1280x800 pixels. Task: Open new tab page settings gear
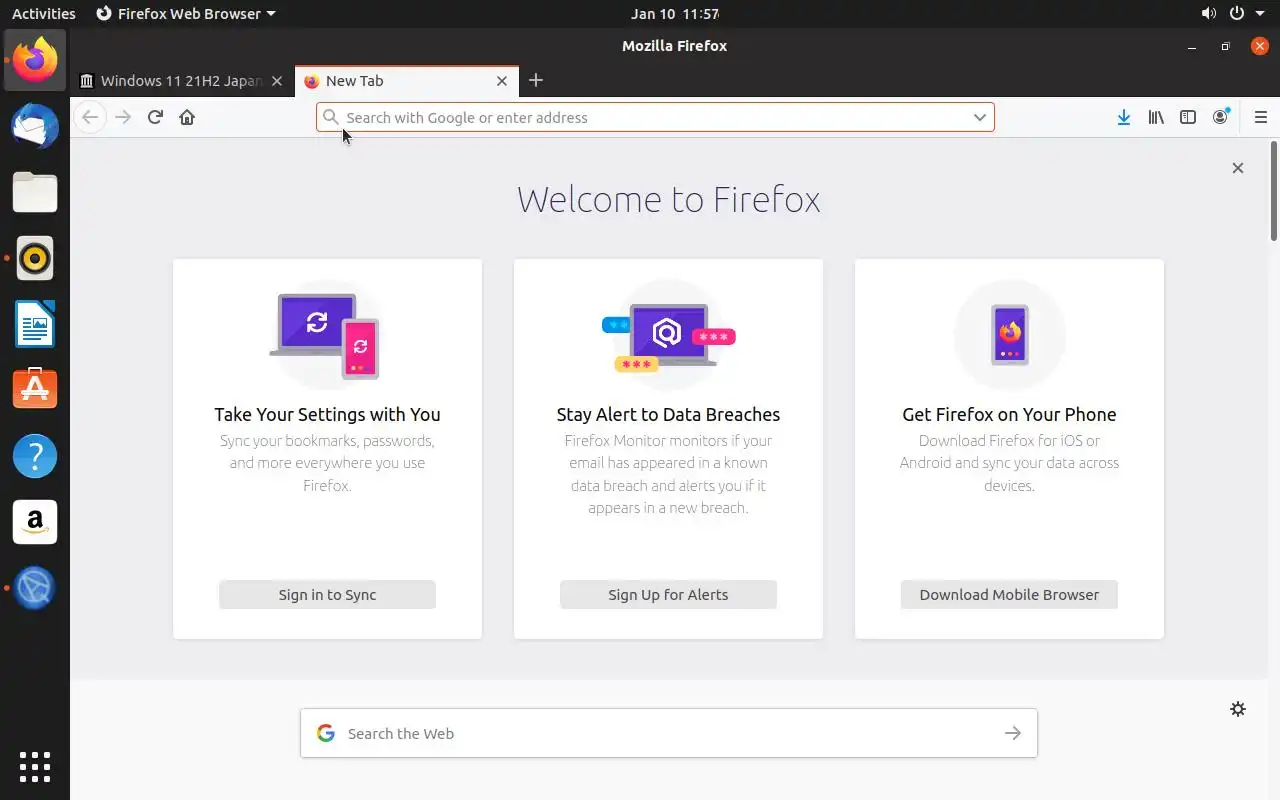[x=1238, y=709]
